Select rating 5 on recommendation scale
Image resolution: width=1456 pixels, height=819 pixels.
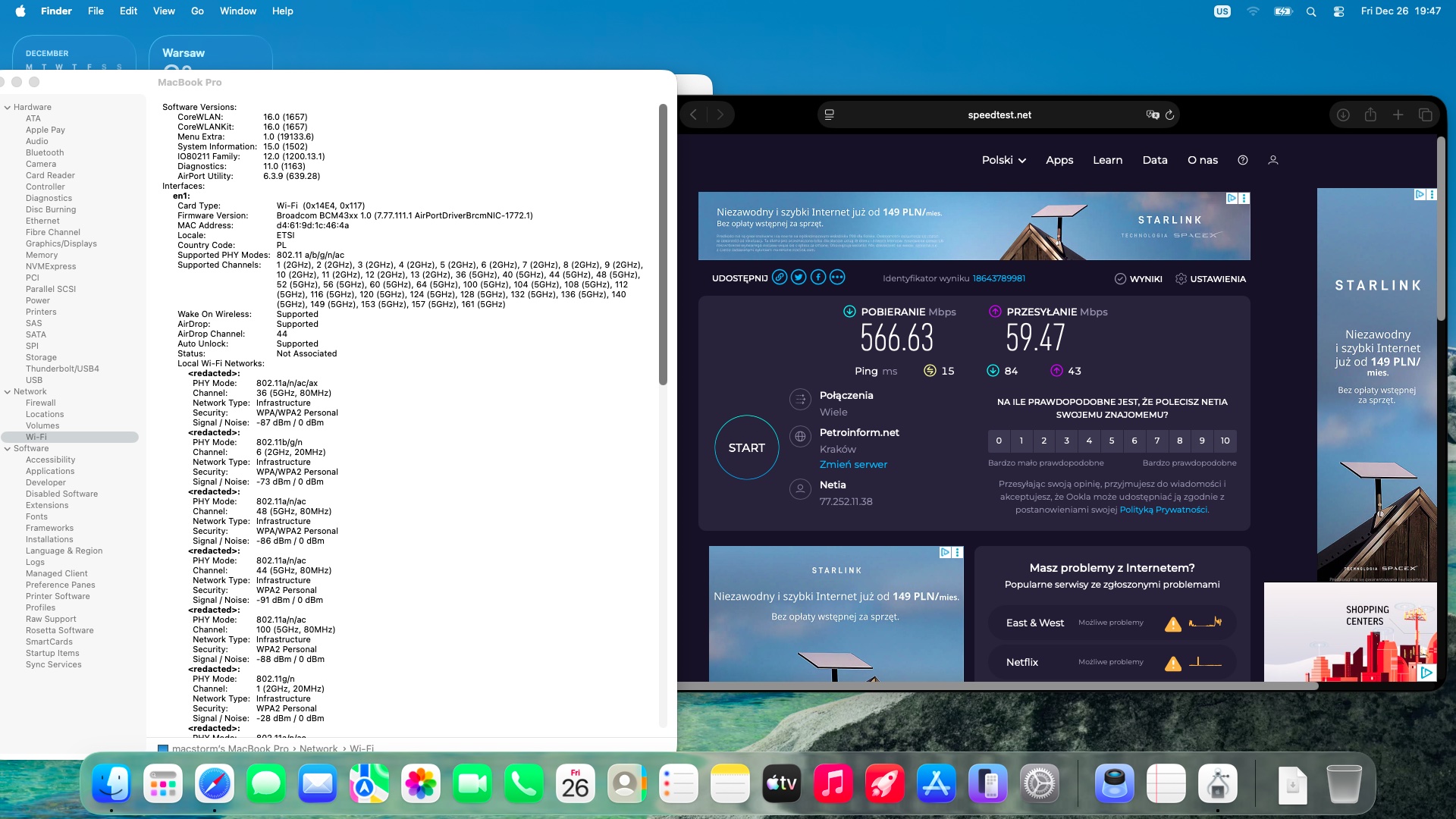(1112, 441)
